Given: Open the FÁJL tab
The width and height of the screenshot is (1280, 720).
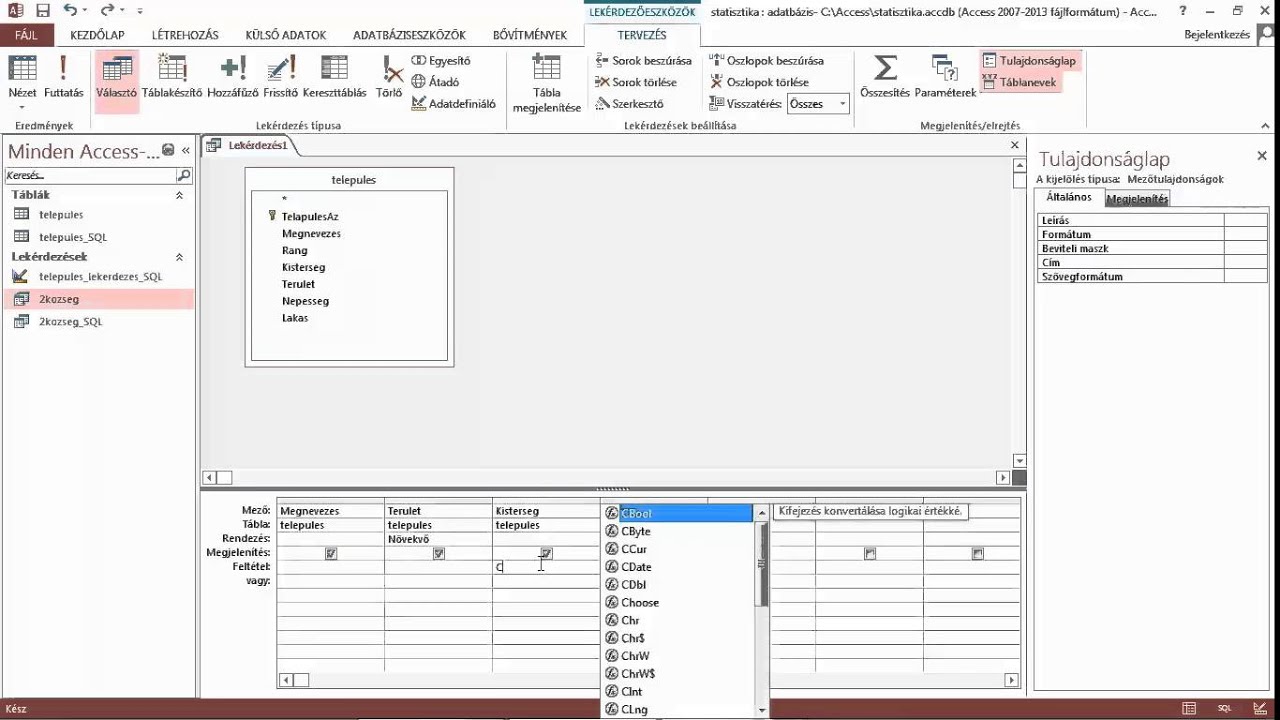Looking at the screenshot, I should pyautogui.click(x=25, y=35).
